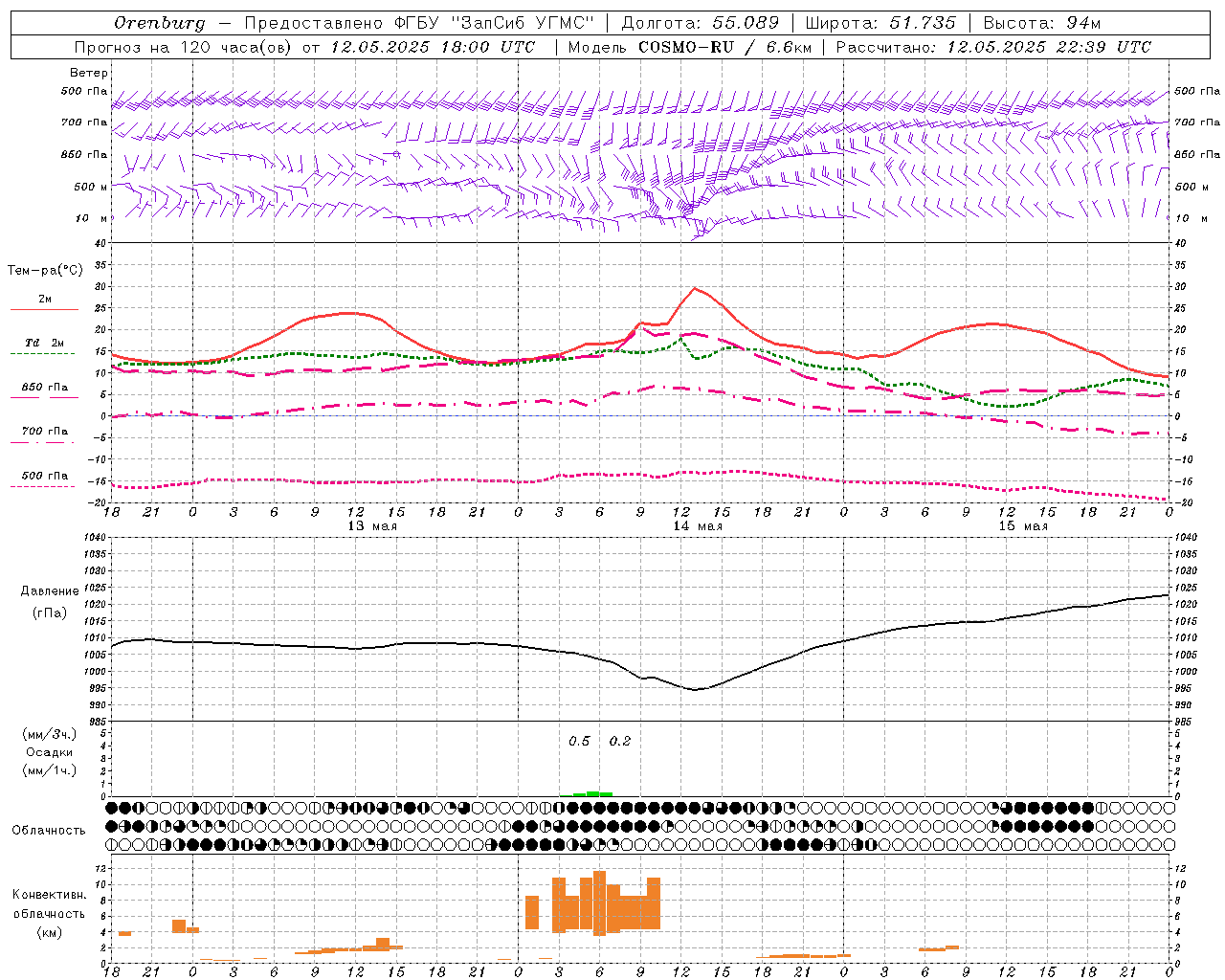The height and width of the screenshot is (980, 1225).
Task: Click the 'Широта: 51.735' value
Action: coord(880,22)
